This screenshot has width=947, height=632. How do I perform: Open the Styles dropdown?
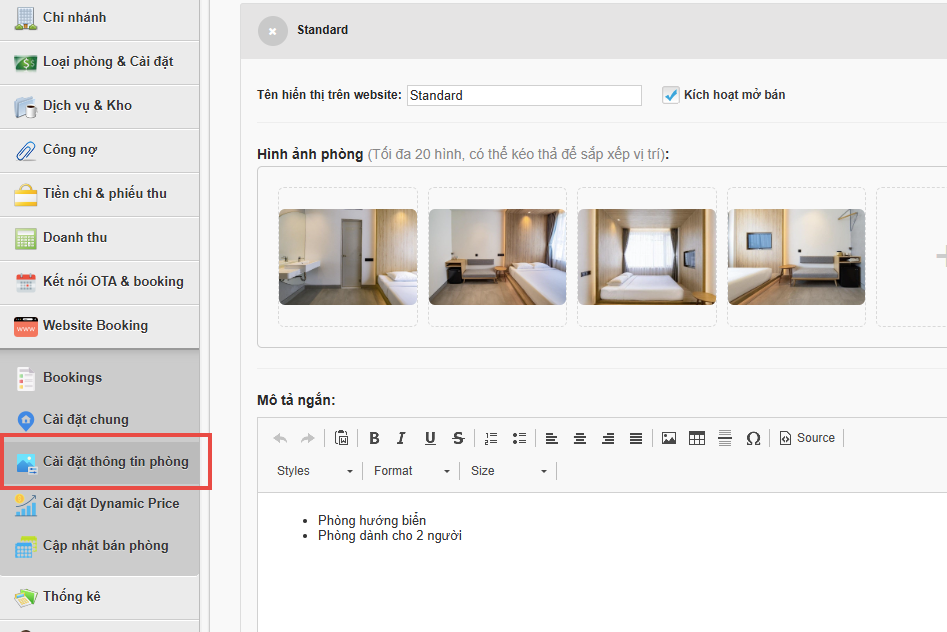314,471
